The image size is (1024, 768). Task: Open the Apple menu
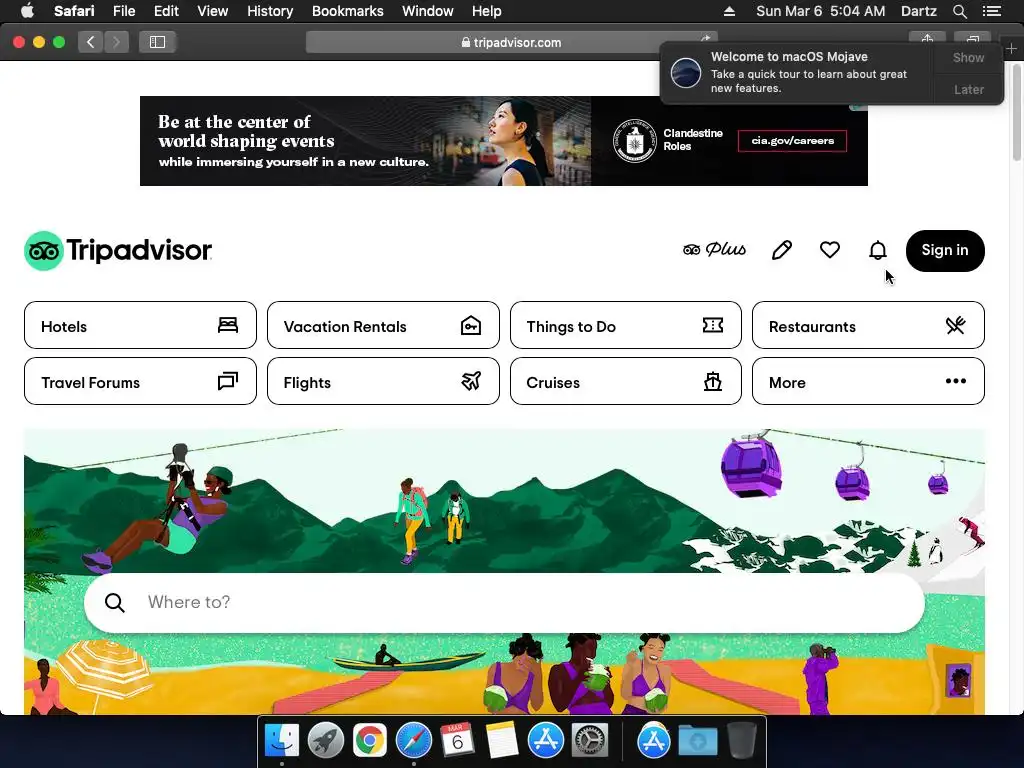tap(27, 11)
